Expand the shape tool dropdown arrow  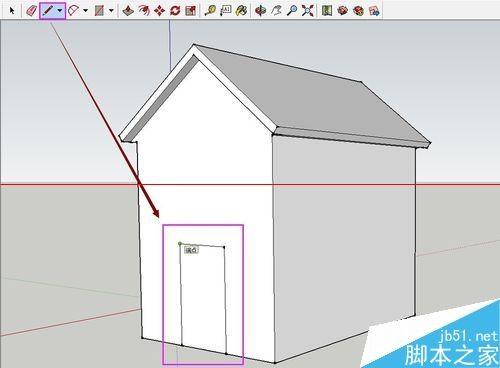coord(111,11)
